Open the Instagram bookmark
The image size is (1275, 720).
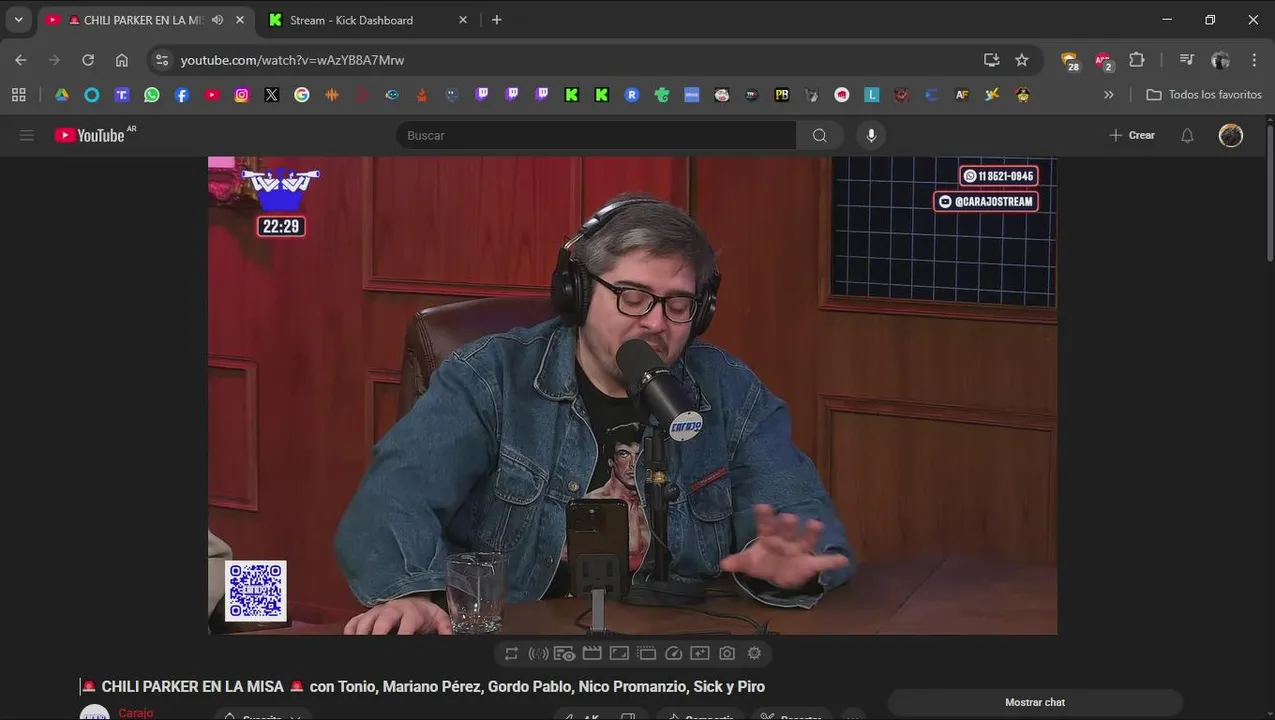[x=242, y=95]
